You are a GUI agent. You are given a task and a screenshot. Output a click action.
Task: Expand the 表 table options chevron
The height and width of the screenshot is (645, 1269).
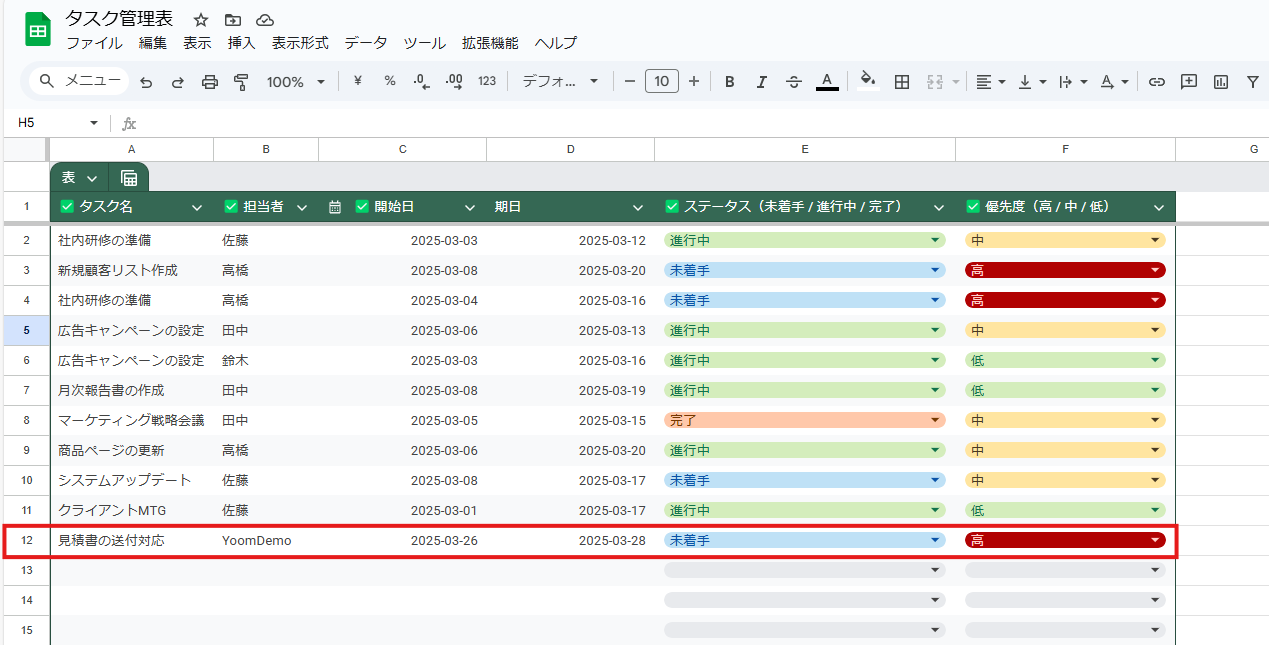[x=92, y=178]
